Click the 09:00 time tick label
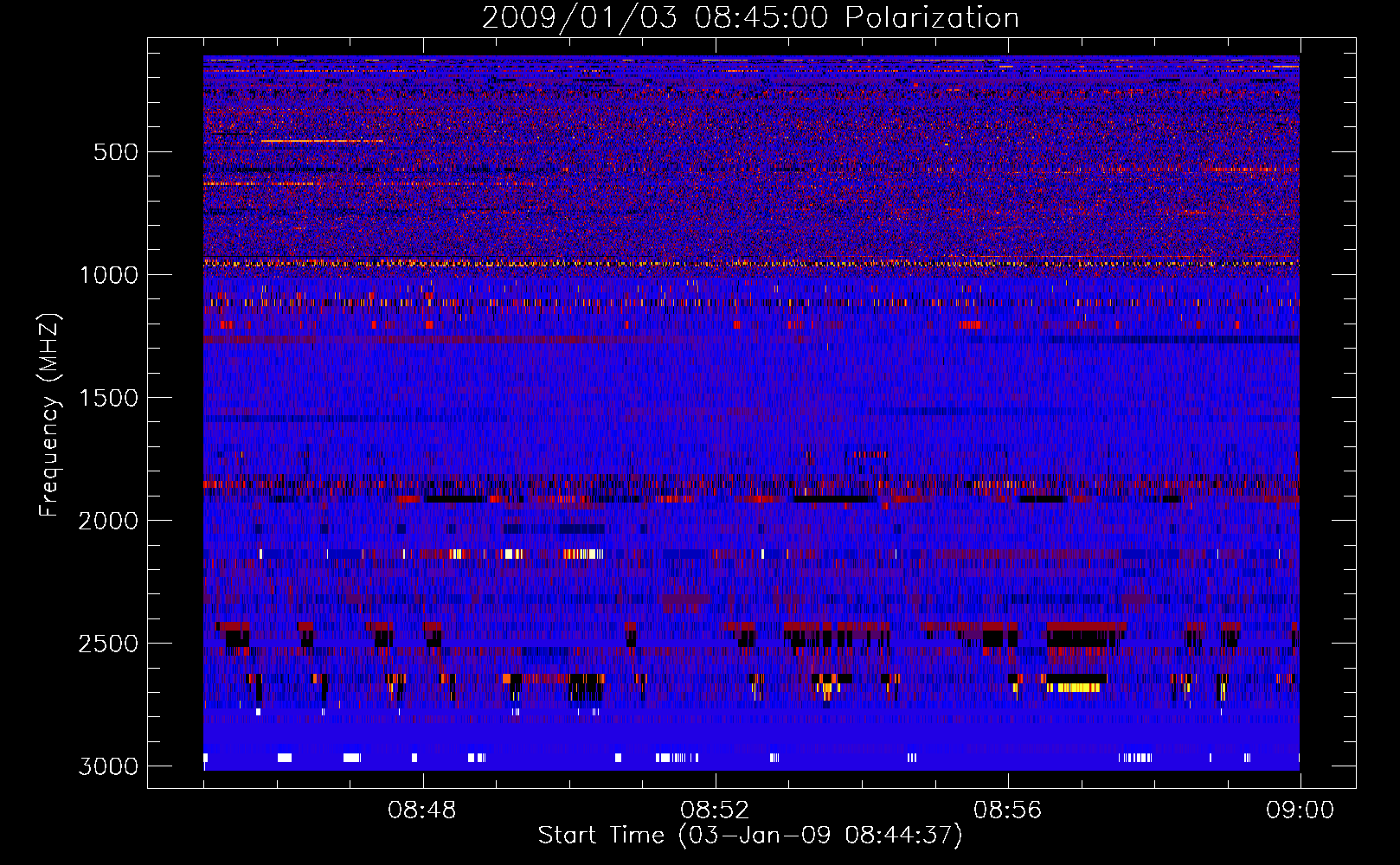This screenshot has width=1400, height=865. (1300, 811)
